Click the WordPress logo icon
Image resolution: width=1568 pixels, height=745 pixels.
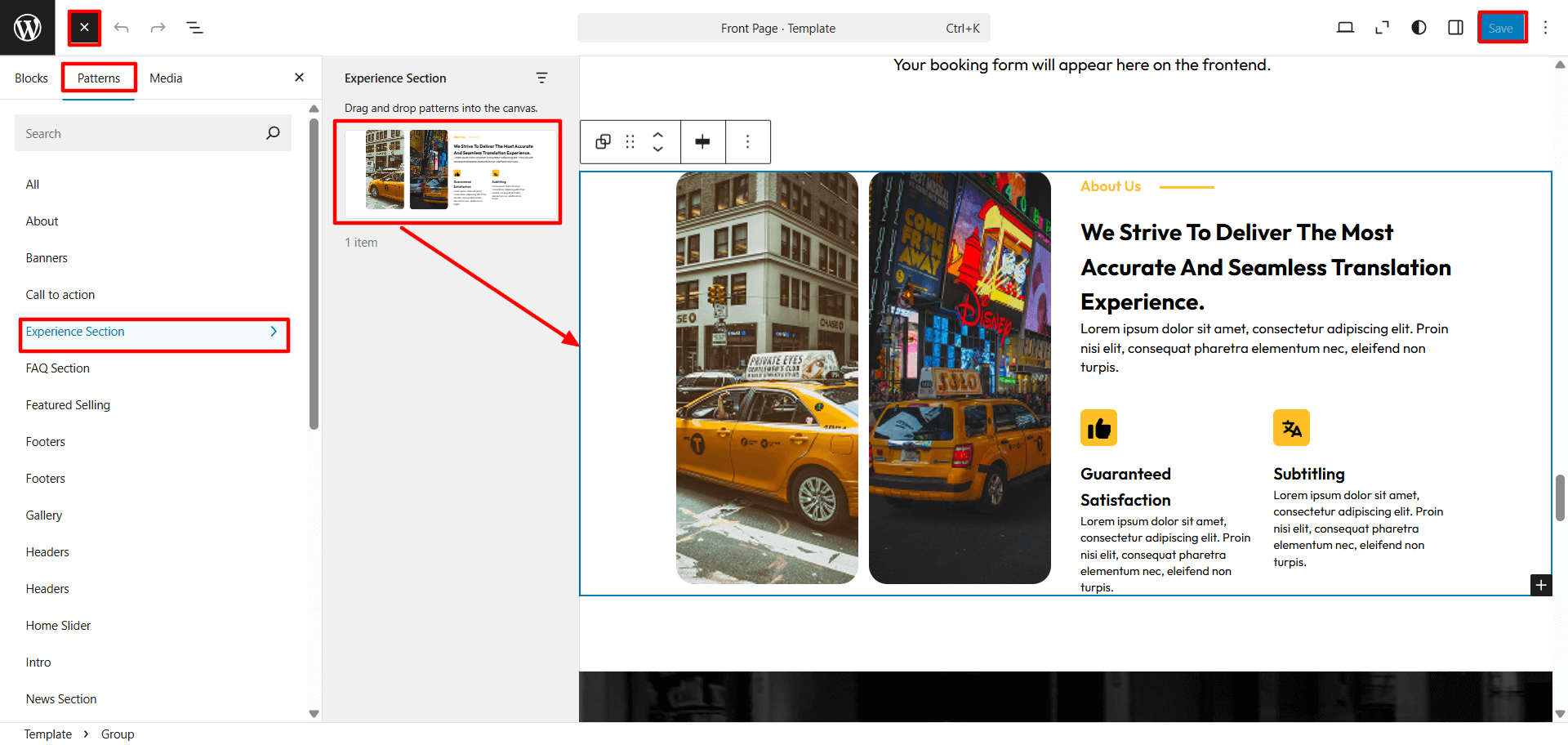click(28, 28)
